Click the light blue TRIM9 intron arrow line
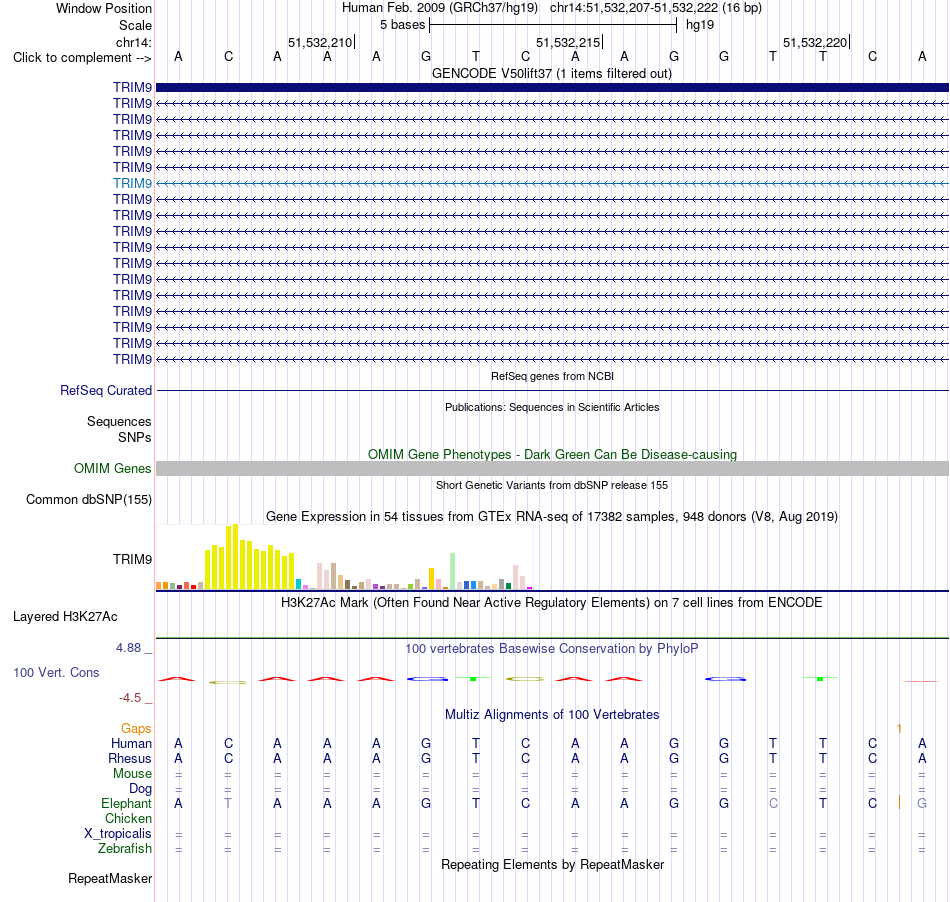Screen dimensions: 950x902 tap(552, 184)
